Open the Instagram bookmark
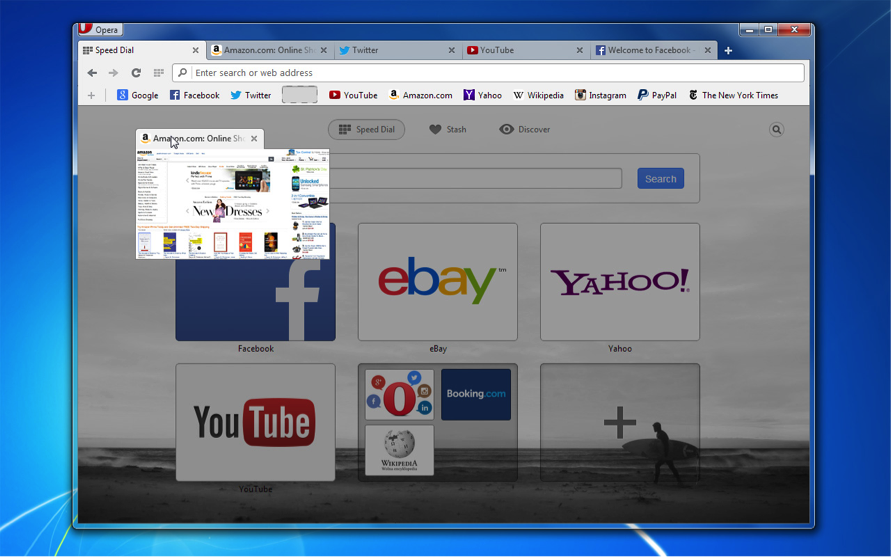The image size is (891, 557). click(x=600, y=95)
